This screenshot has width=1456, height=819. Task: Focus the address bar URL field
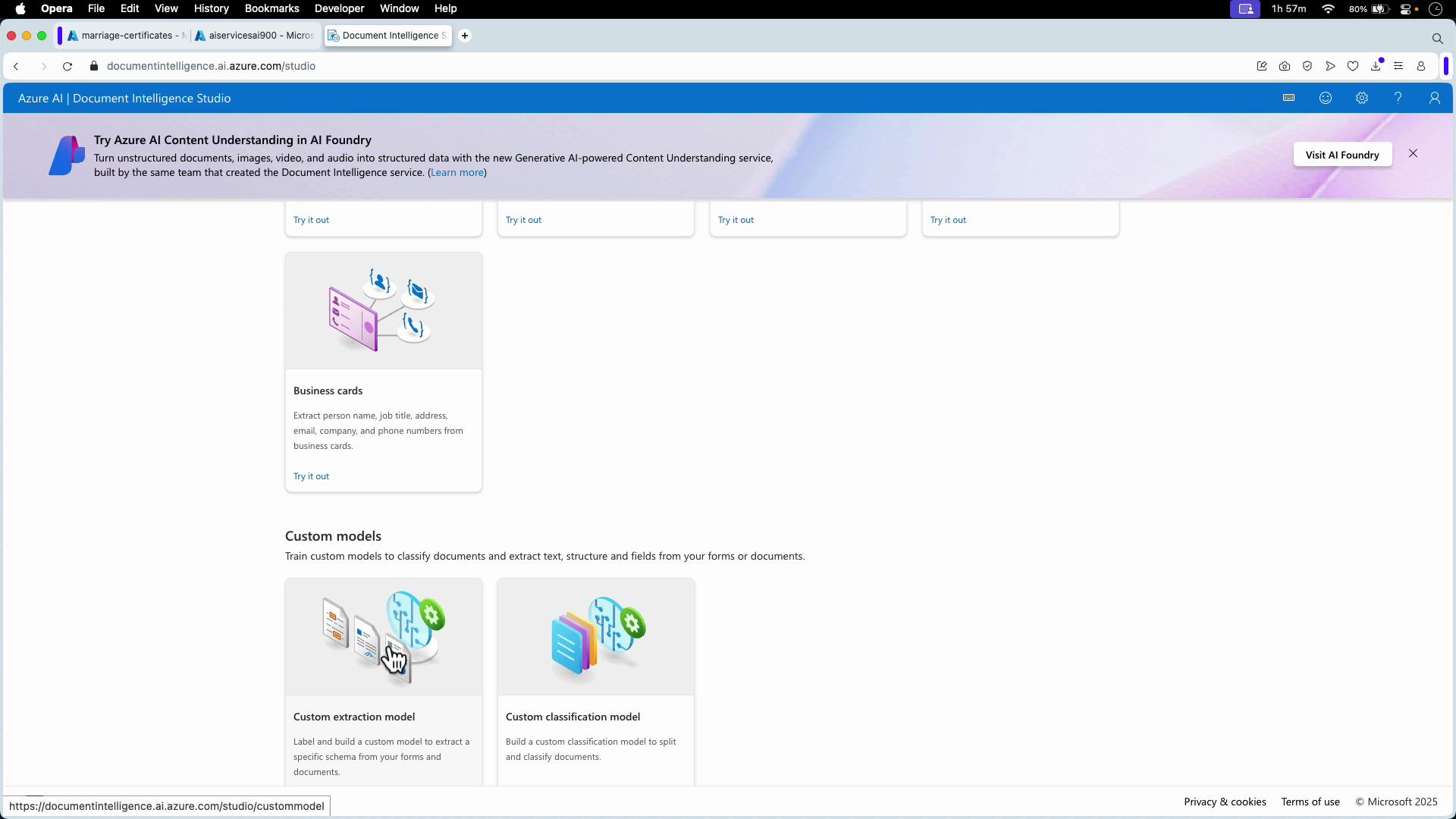coord(211,66)
